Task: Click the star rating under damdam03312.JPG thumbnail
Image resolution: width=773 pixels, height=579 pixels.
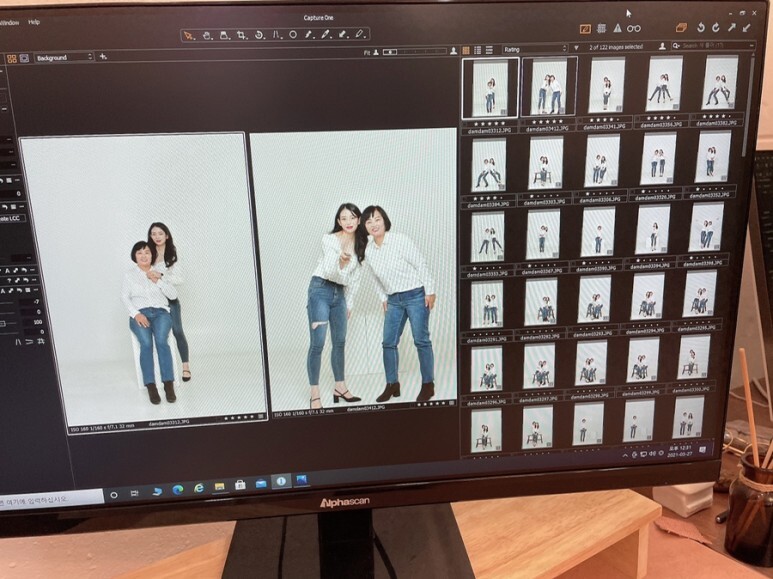Action: 490,123
